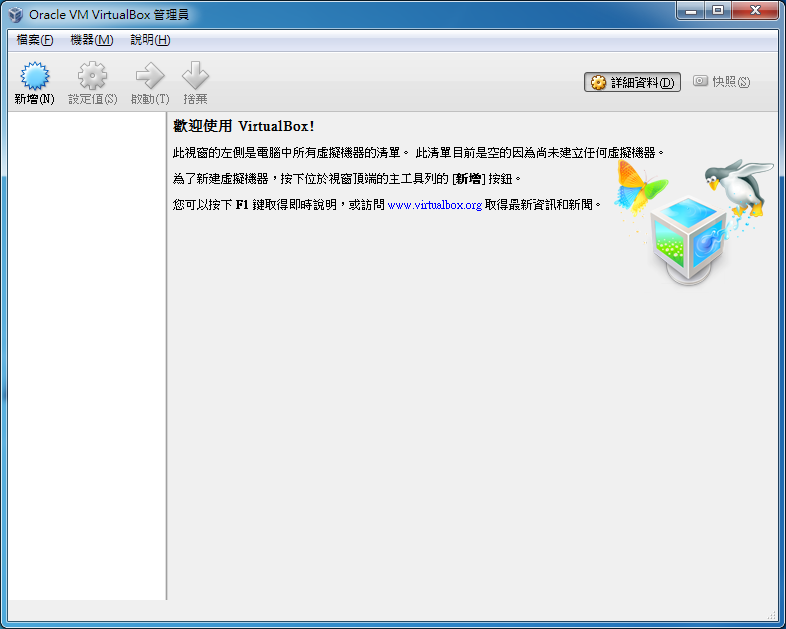Click the empty virtual machine list pane

[87, 356]
